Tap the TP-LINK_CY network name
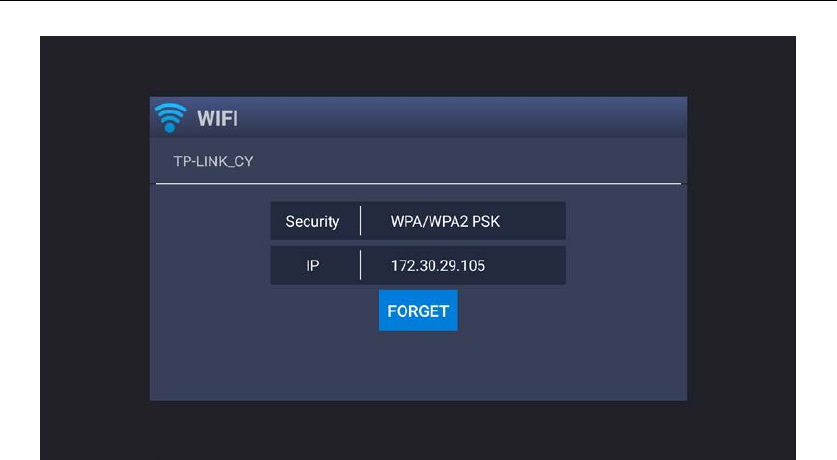 pos(214,161)
